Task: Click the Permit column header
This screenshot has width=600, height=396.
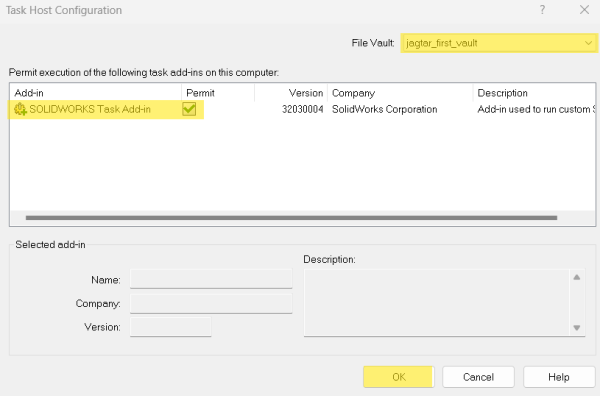Action: (218, 93)
